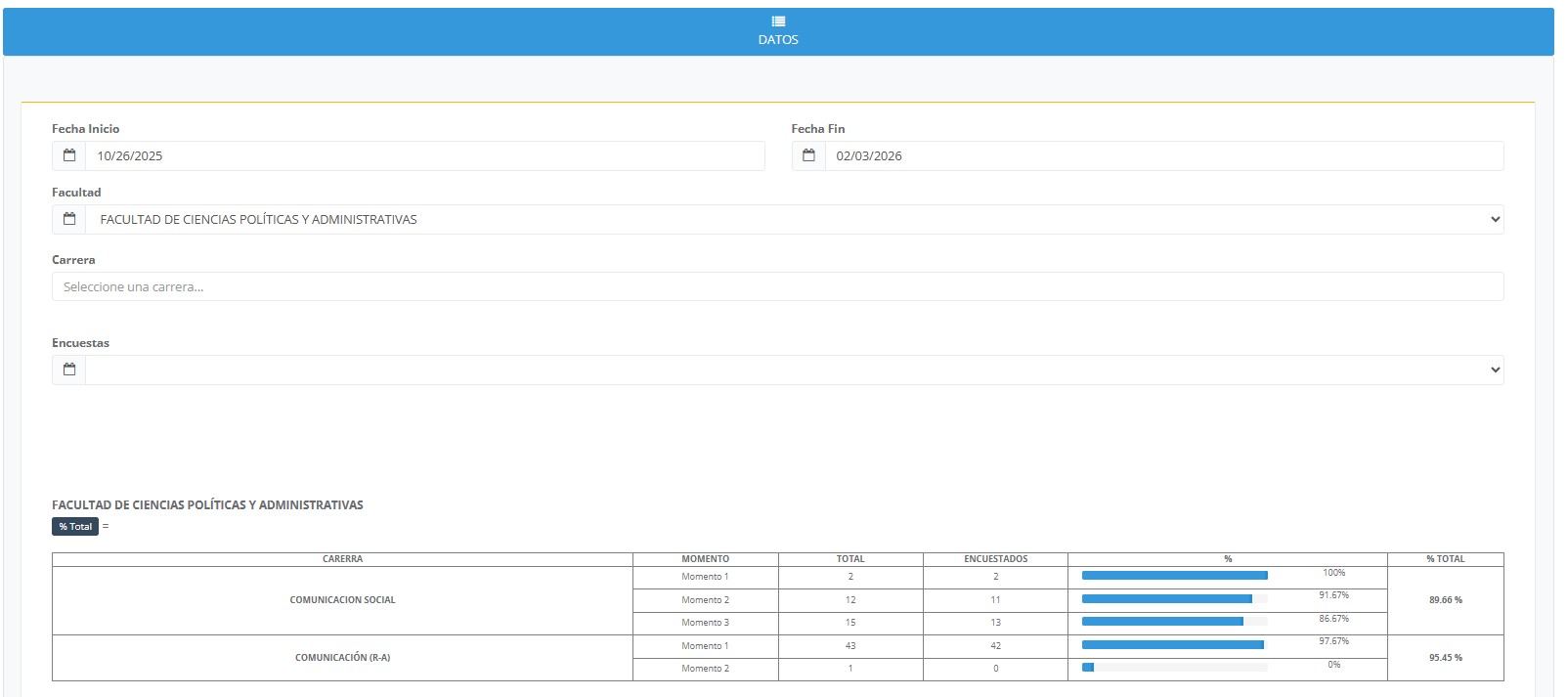
Task: Click total value 43
Action: point(850,646)
